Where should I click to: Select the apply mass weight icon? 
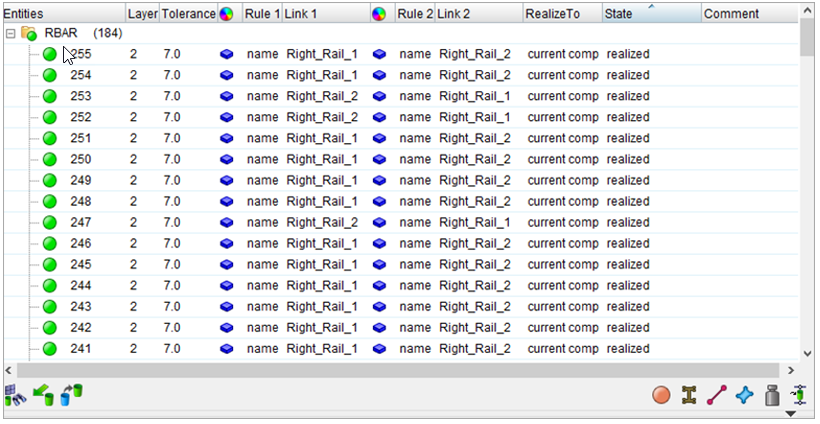(772, 395)
